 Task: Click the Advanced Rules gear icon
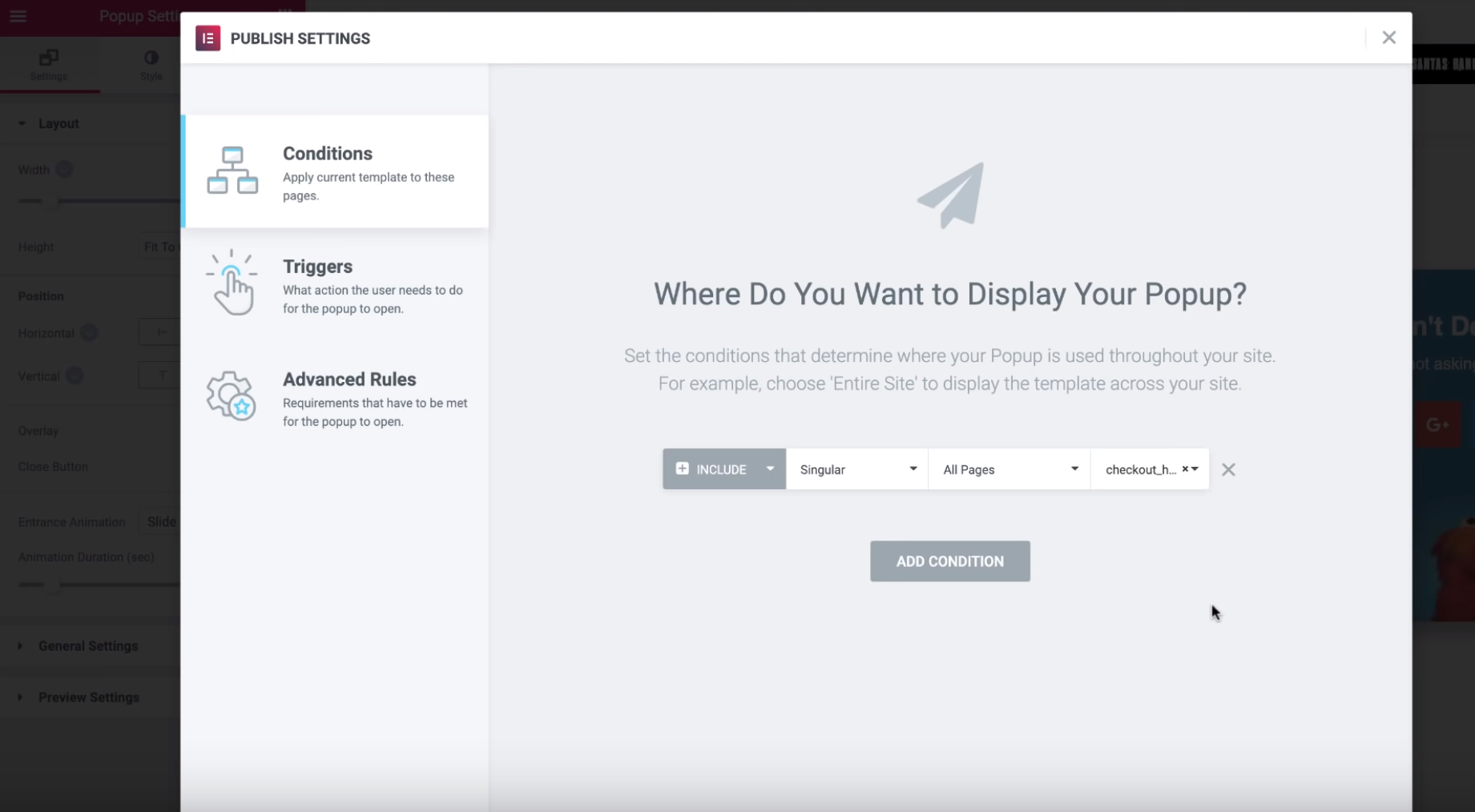pyautogui.click(x=232, y=396)
